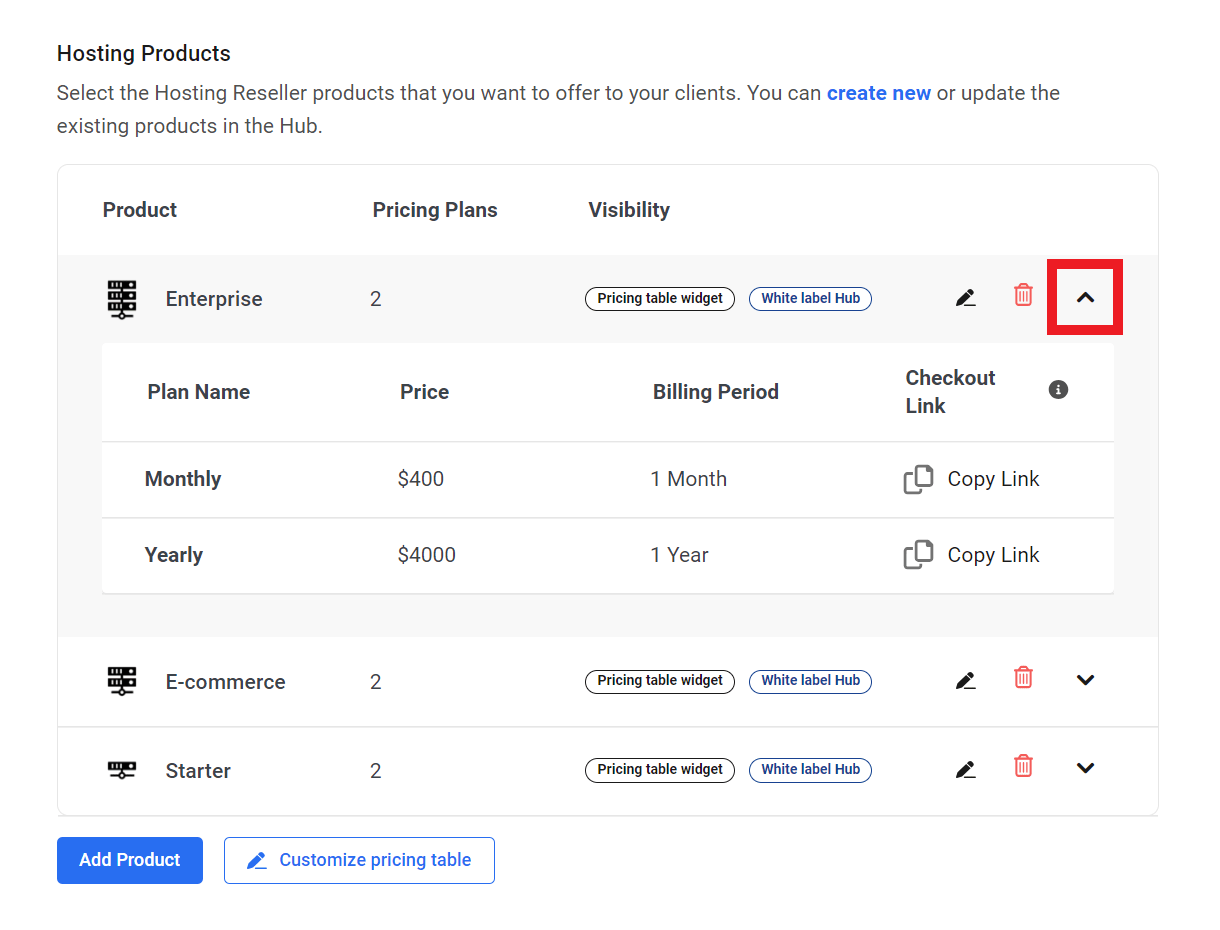Click Starter's White label Hub badge
Viewport: 1220px width, 930px height.
pos(810,770)
